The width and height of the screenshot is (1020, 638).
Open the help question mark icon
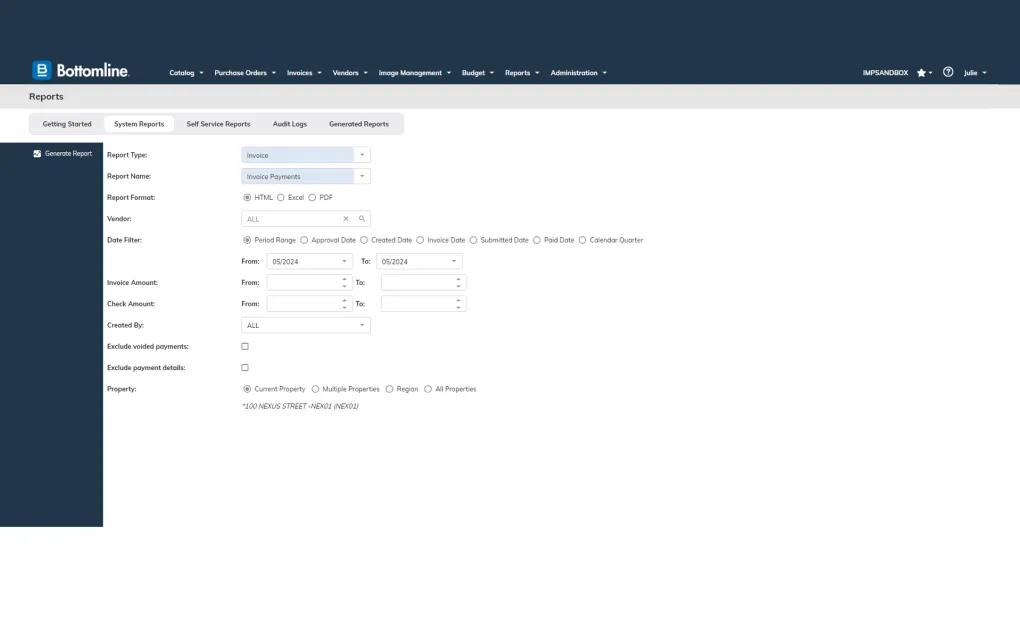click(x=948, y=72)
